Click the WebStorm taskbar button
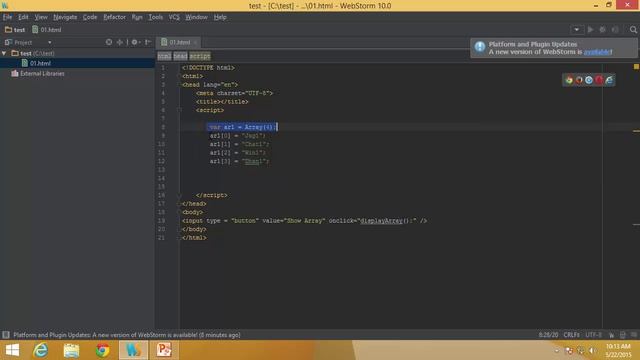 coord(133,350)
